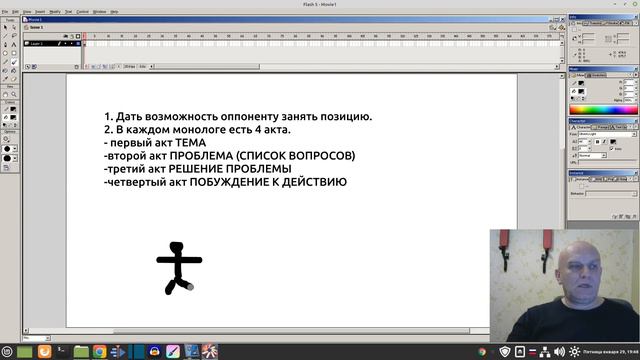This screenshot has height=360, width=640.
Task: Select the Arrow tool in the toolbox
Action: coord(5,27)
